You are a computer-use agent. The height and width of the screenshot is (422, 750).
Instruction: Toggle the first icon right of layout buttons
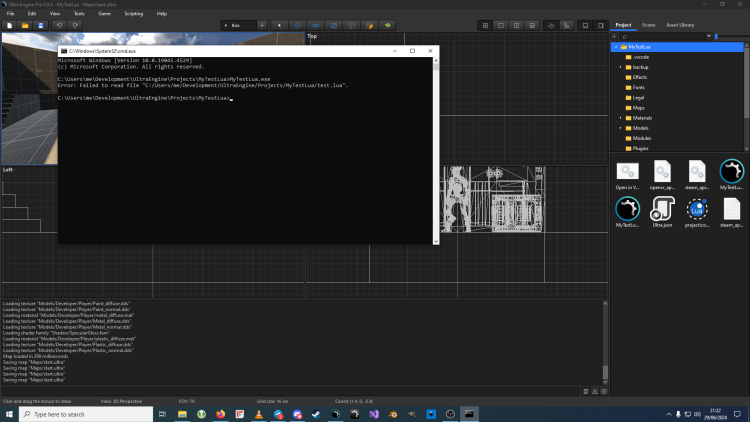[x=551, y=25]
